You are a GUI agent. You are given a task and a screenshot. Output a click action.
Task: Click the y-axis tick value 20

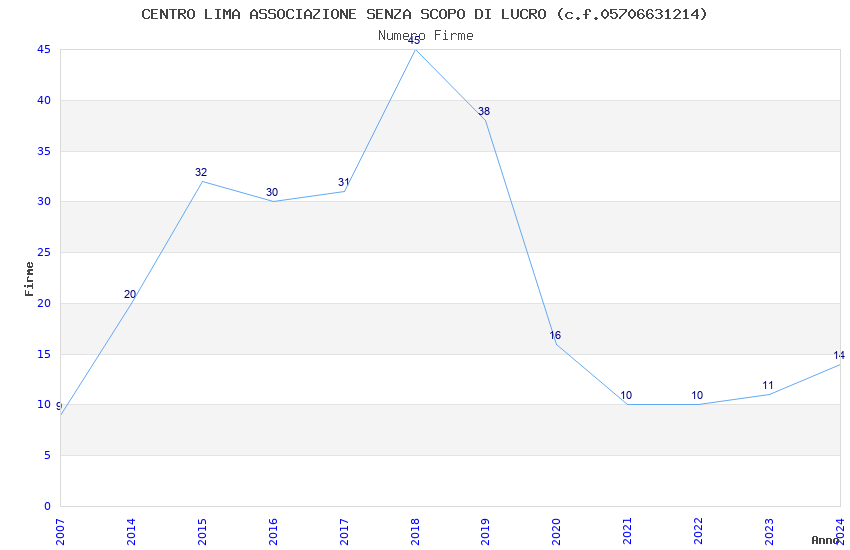[44, 303]
